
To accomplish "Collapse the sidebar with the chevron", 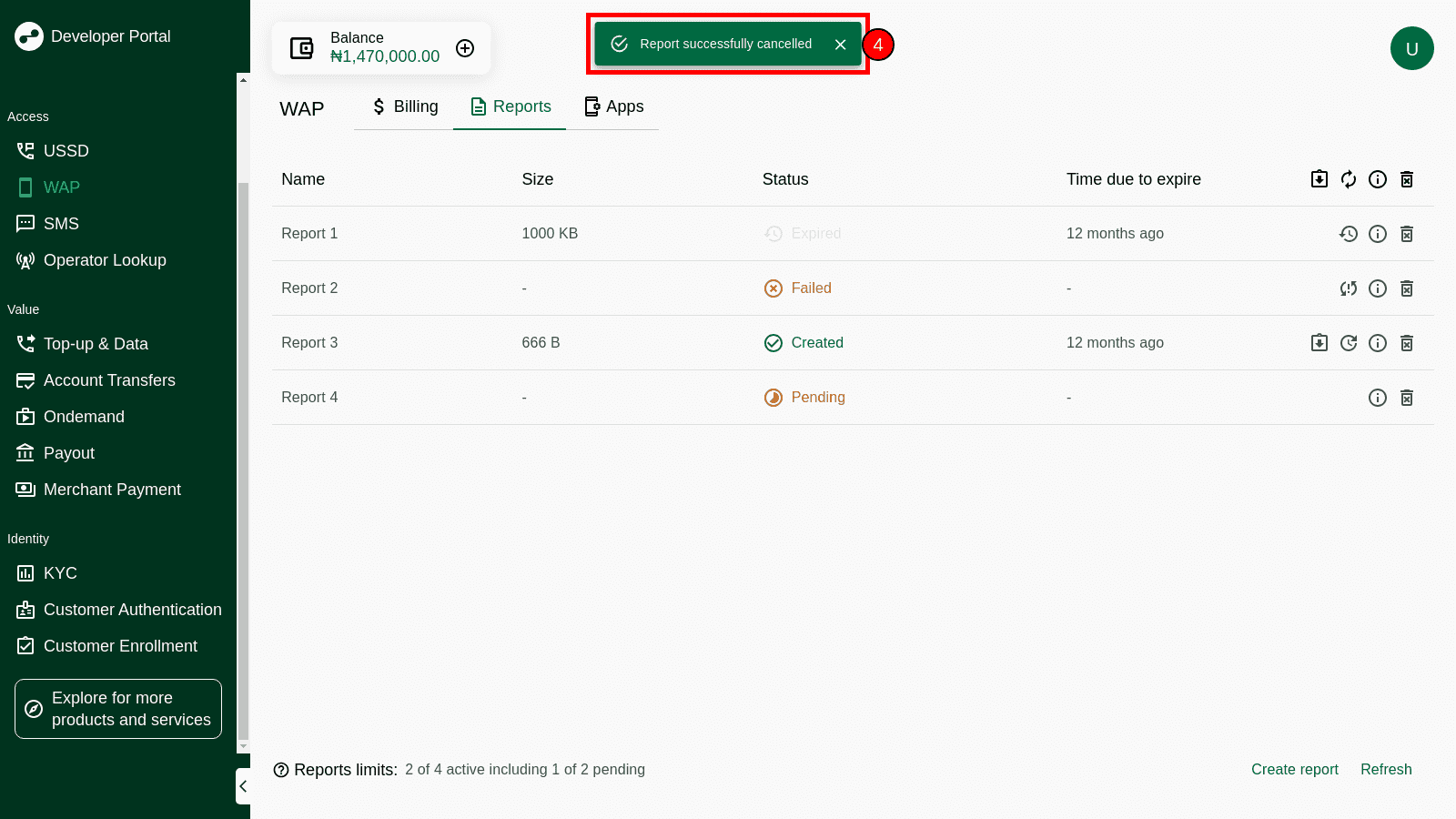I will pos(243,786).
